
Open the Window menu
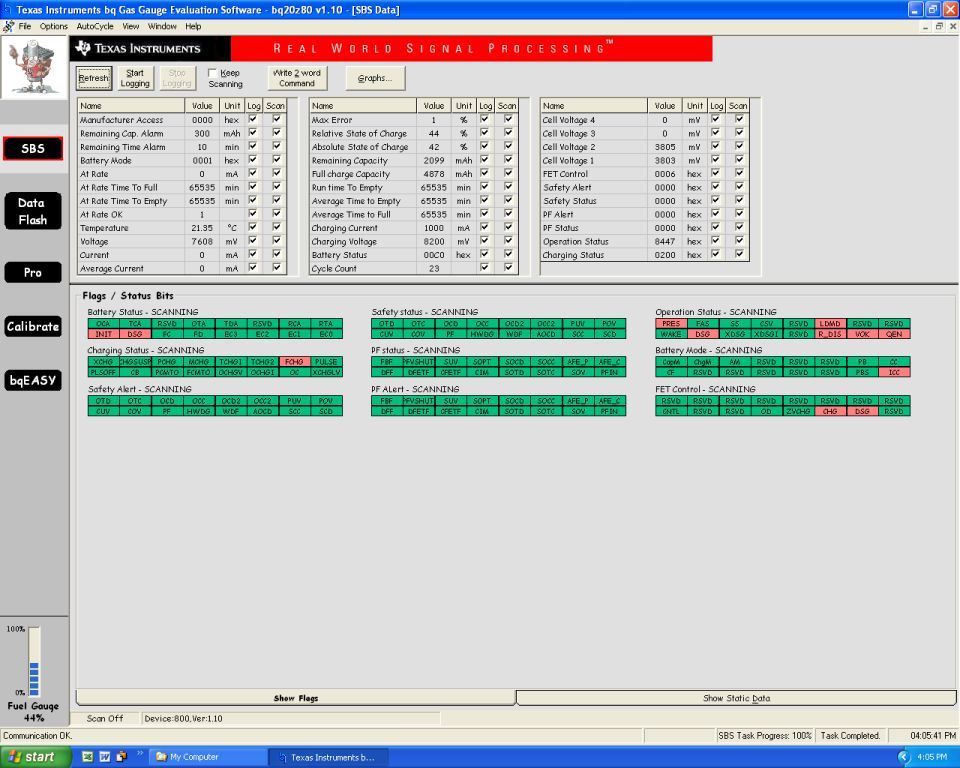click(162, 26)
